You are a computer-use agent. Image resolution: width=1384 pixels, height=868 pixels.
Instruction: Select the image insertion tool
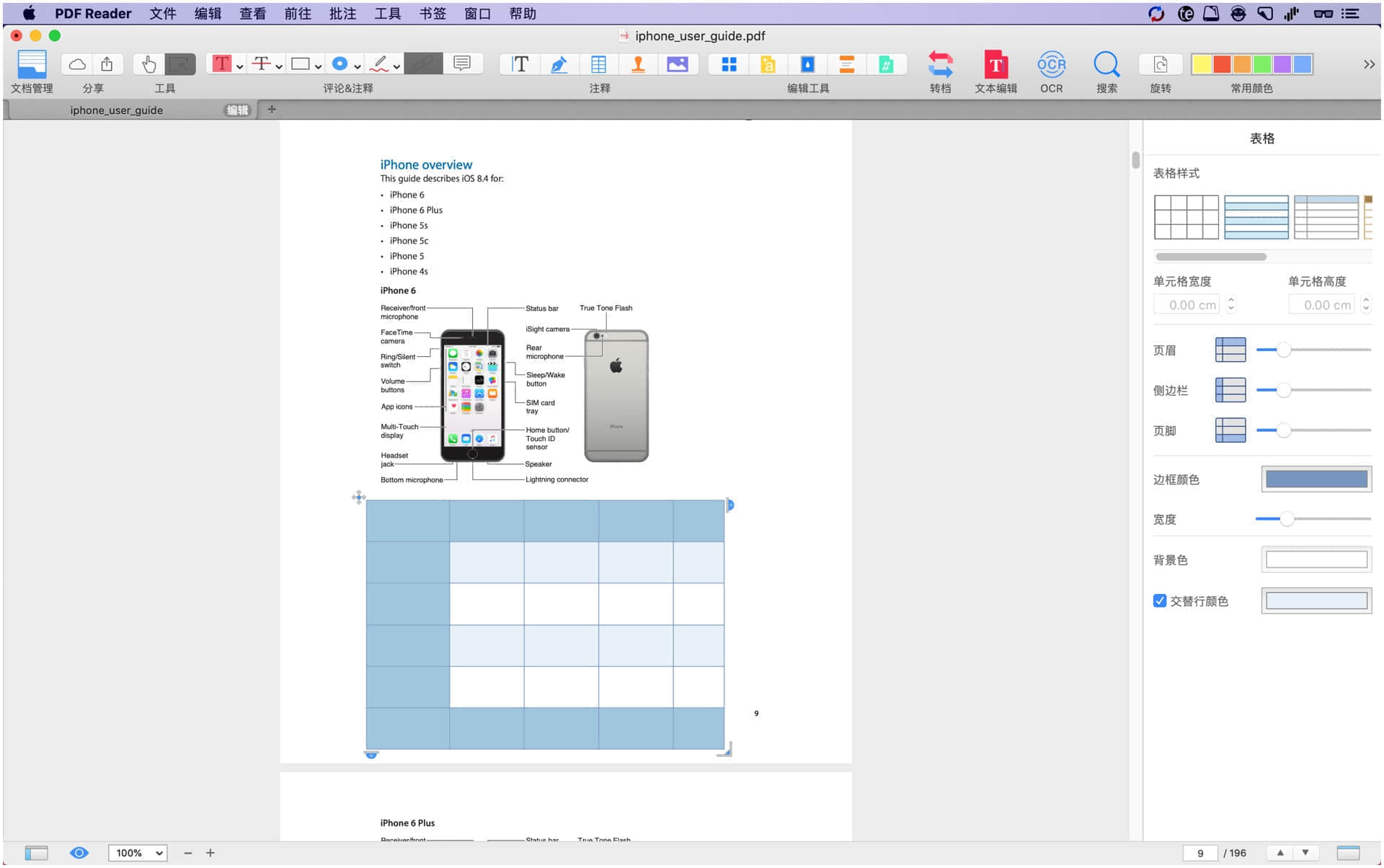[x=678, y=64]
